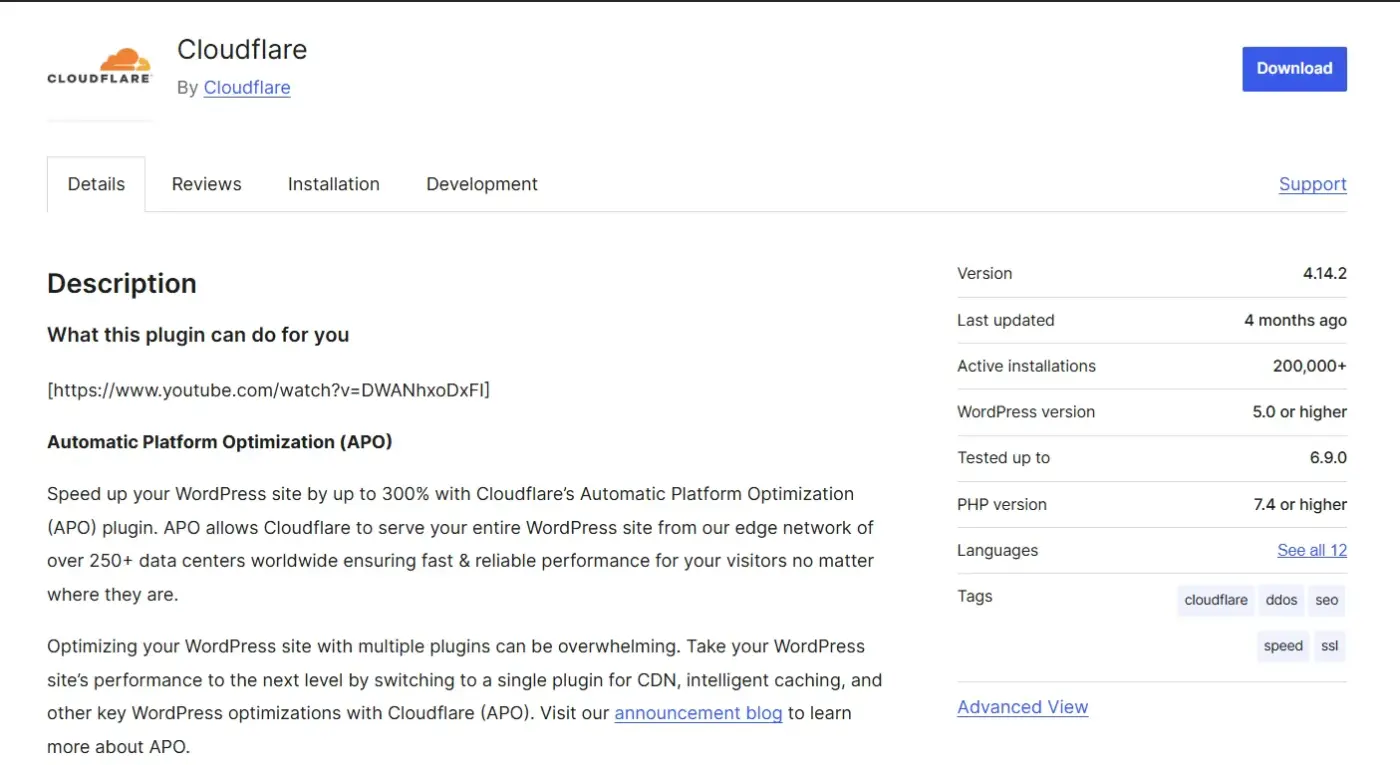Open the Development tab
Screen dimensions: 1400x765
click(482, 184)
